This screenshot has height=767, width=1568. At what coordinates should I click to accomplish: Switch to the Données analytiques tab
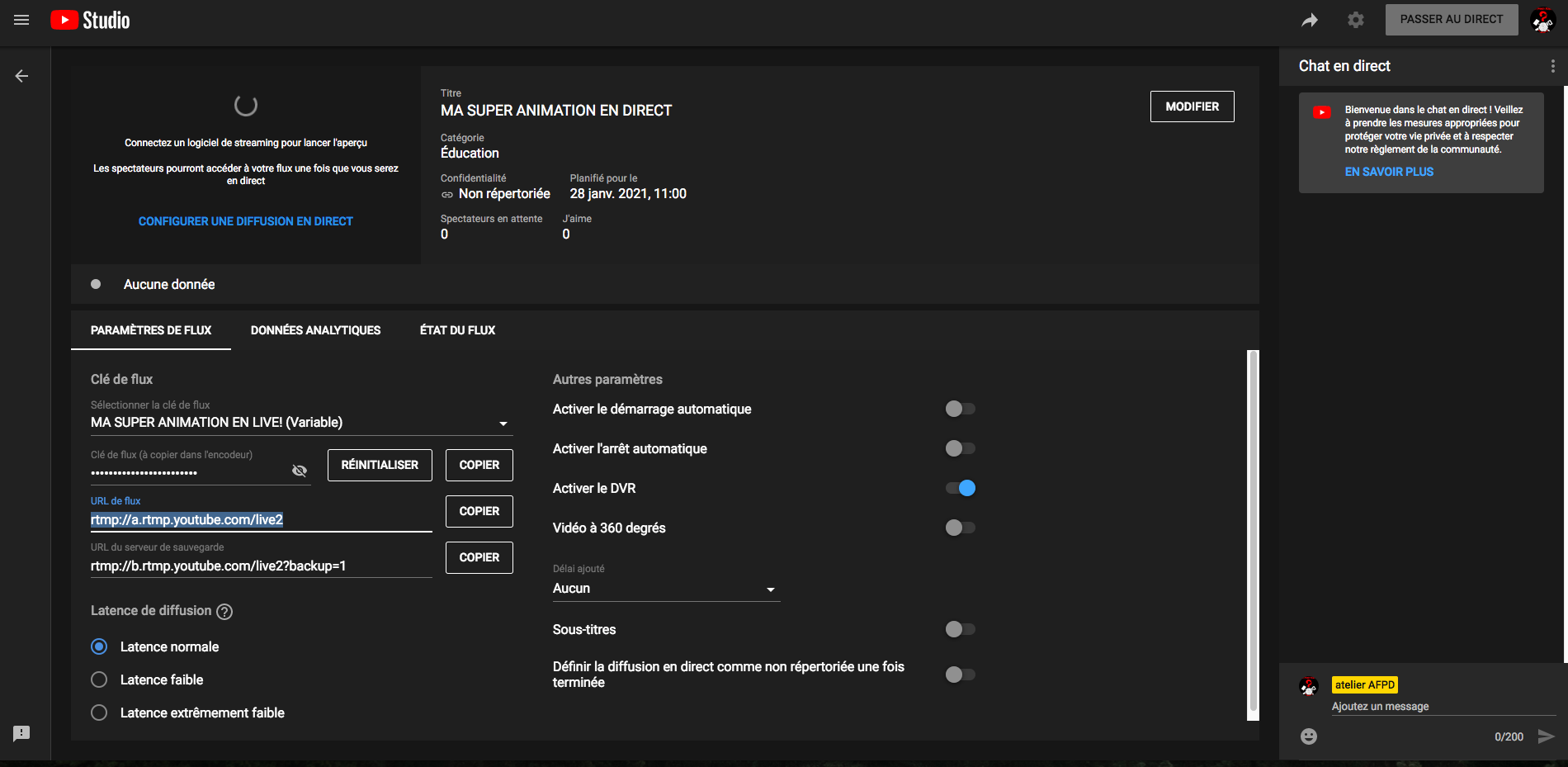point(315,330)
